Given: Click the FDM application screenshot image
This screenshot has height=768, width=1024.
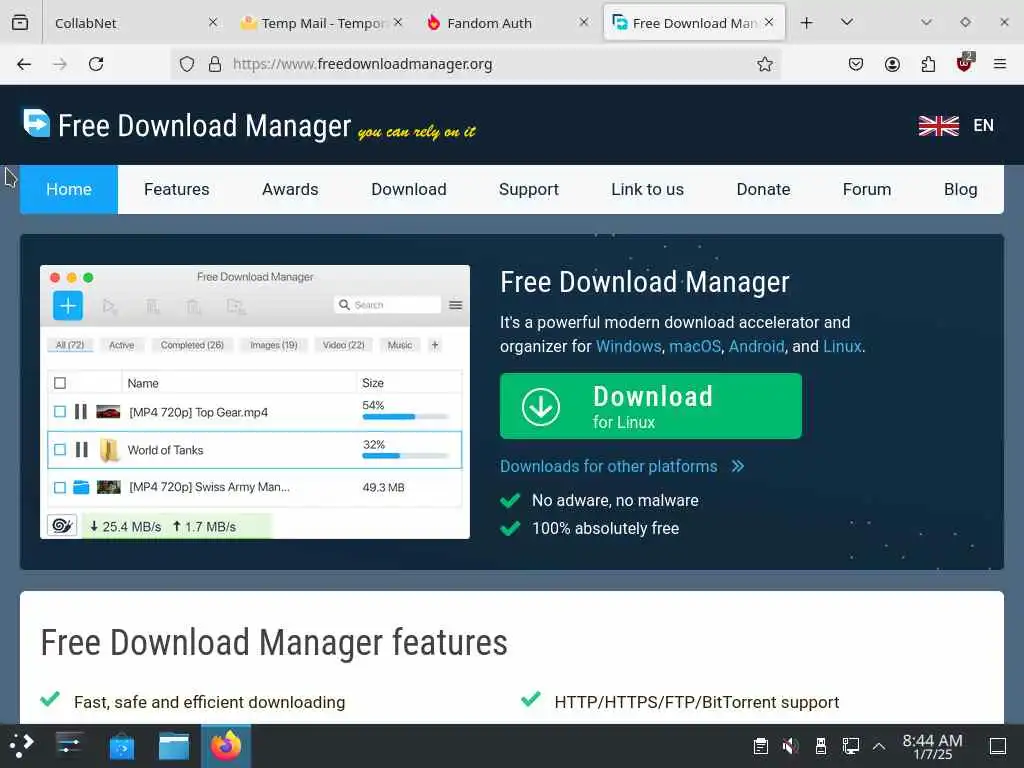Looking at the screenshot, I should (x=255, y=402).
